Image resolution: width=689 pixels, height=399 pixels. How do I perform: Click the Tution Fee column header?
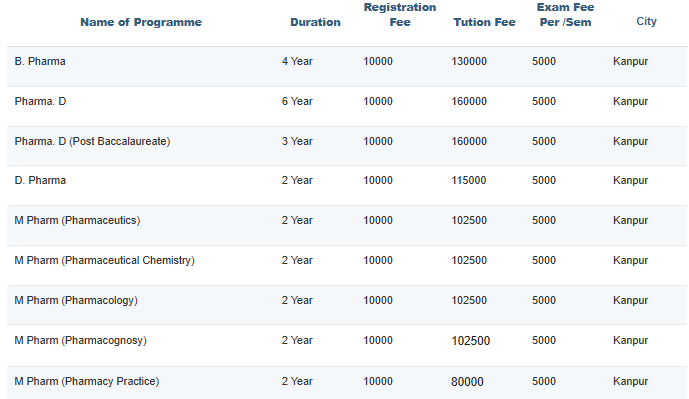[484, 22]
